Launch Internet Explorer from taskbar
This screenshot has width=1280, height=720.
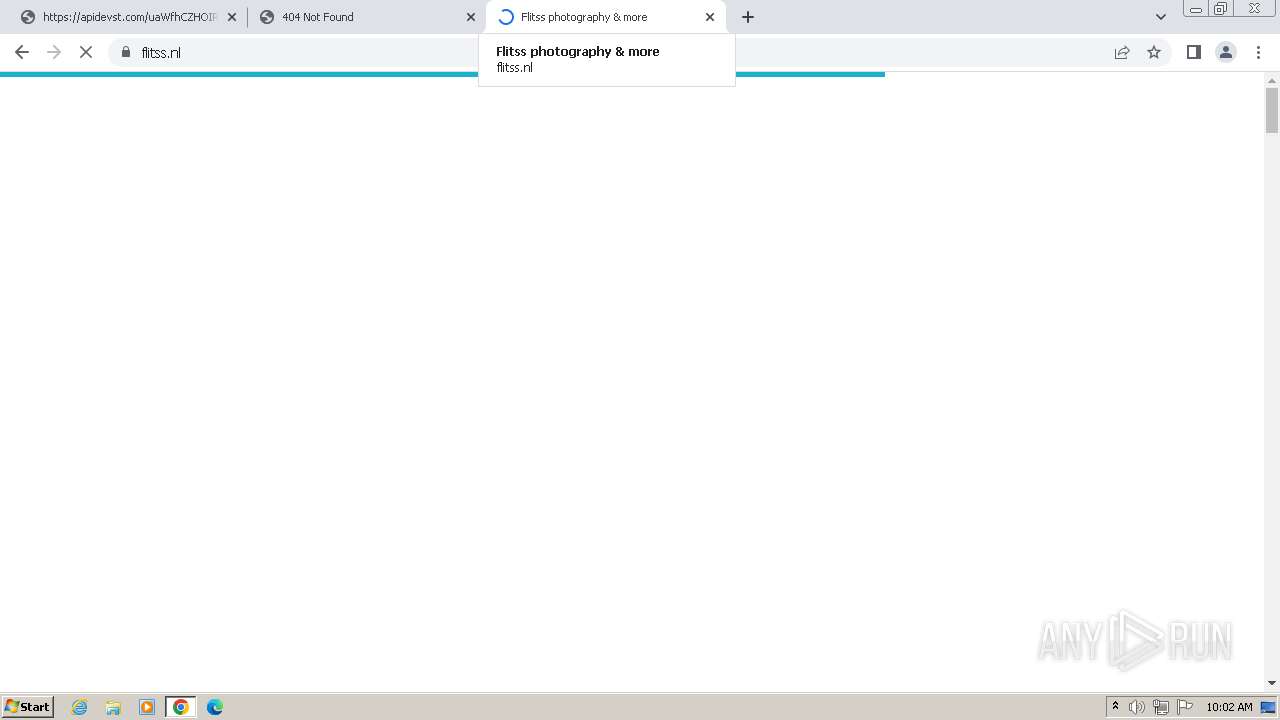pos(80,707)
